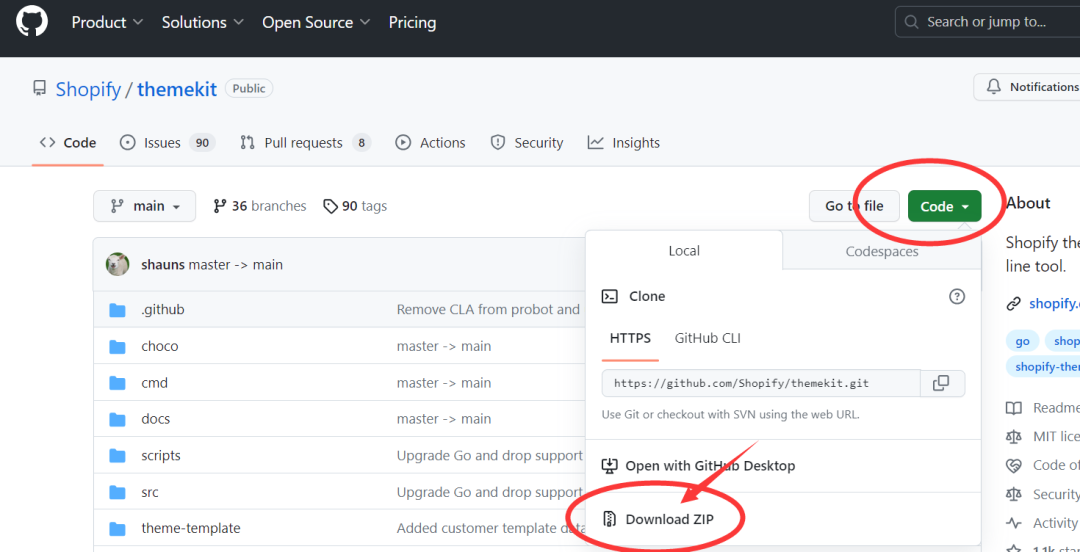Open the docs folder name
The width and height of the screenshot is (1080, 552).
156,419
